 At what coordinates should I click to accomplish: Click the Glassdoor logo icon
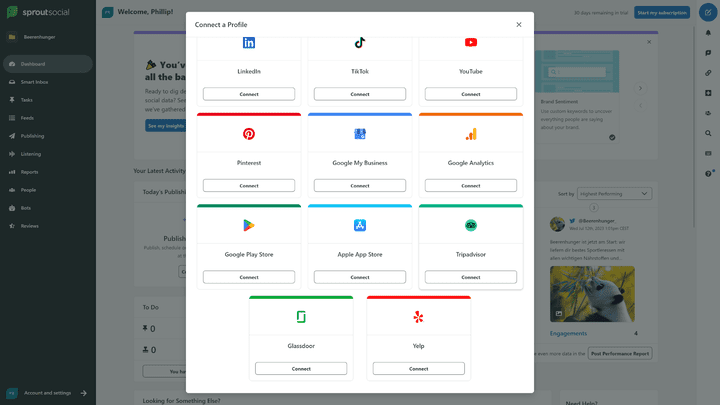pos(301,317)
